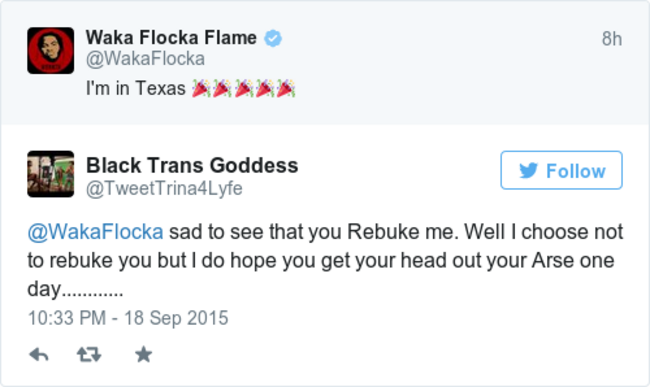Click the Twitter bird icon in Follow

529,170
